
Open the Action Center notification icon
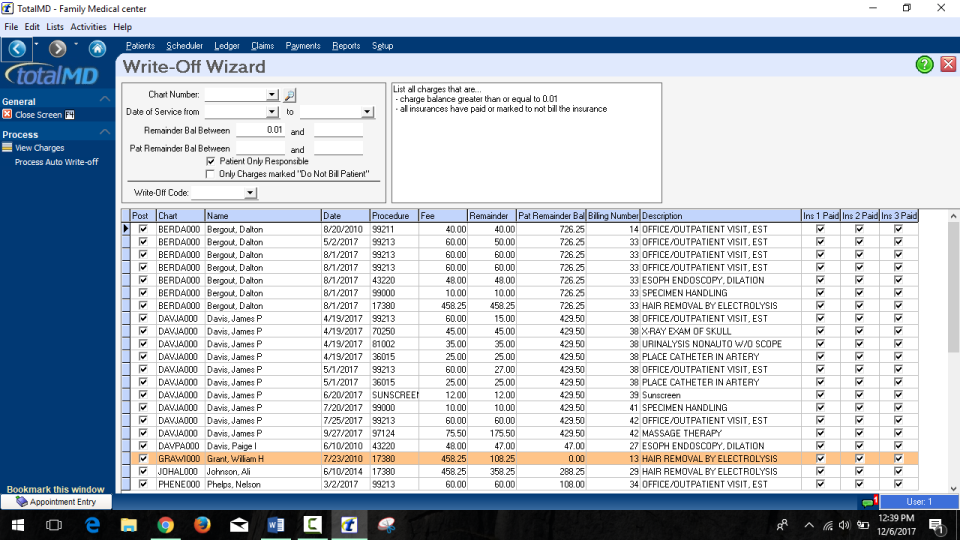coord(936,525)
